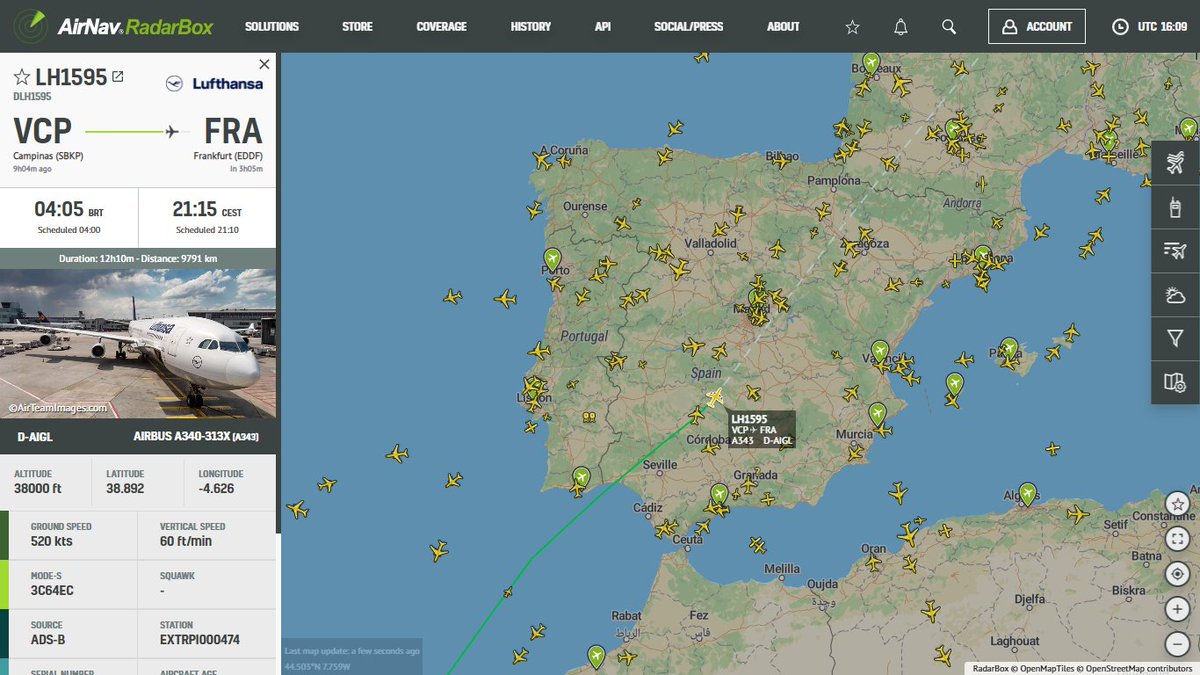Screen dimensions: 1200x675
Task: Open the HISTORY menu
Action: (531, 27)
